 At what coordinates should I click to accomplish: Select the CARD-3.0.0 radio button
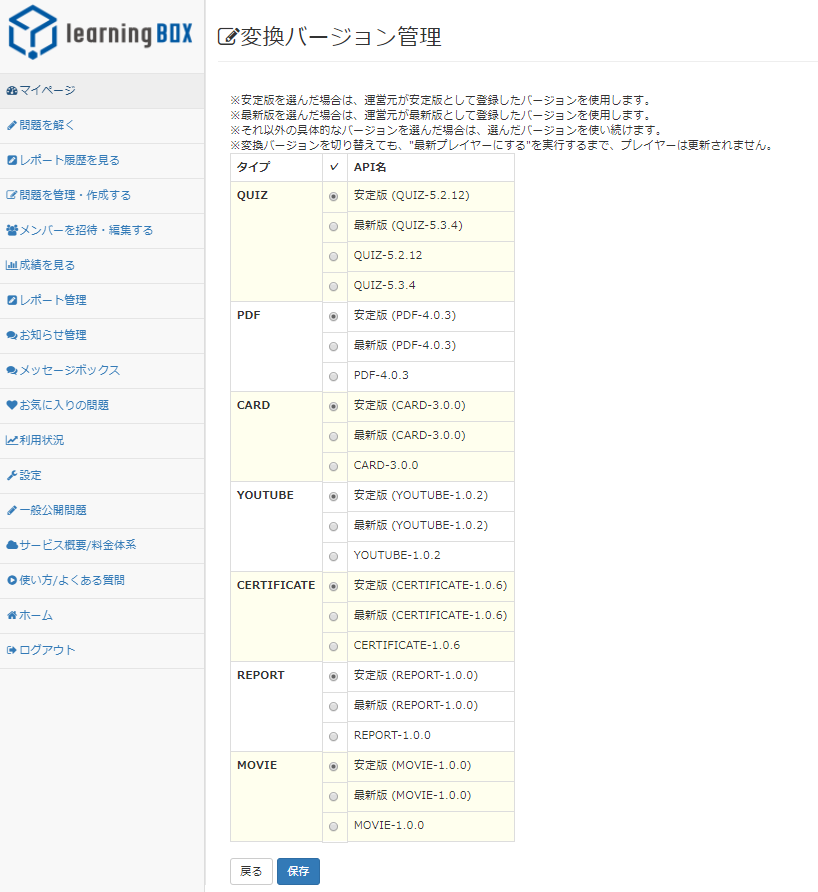click(333, 467)
